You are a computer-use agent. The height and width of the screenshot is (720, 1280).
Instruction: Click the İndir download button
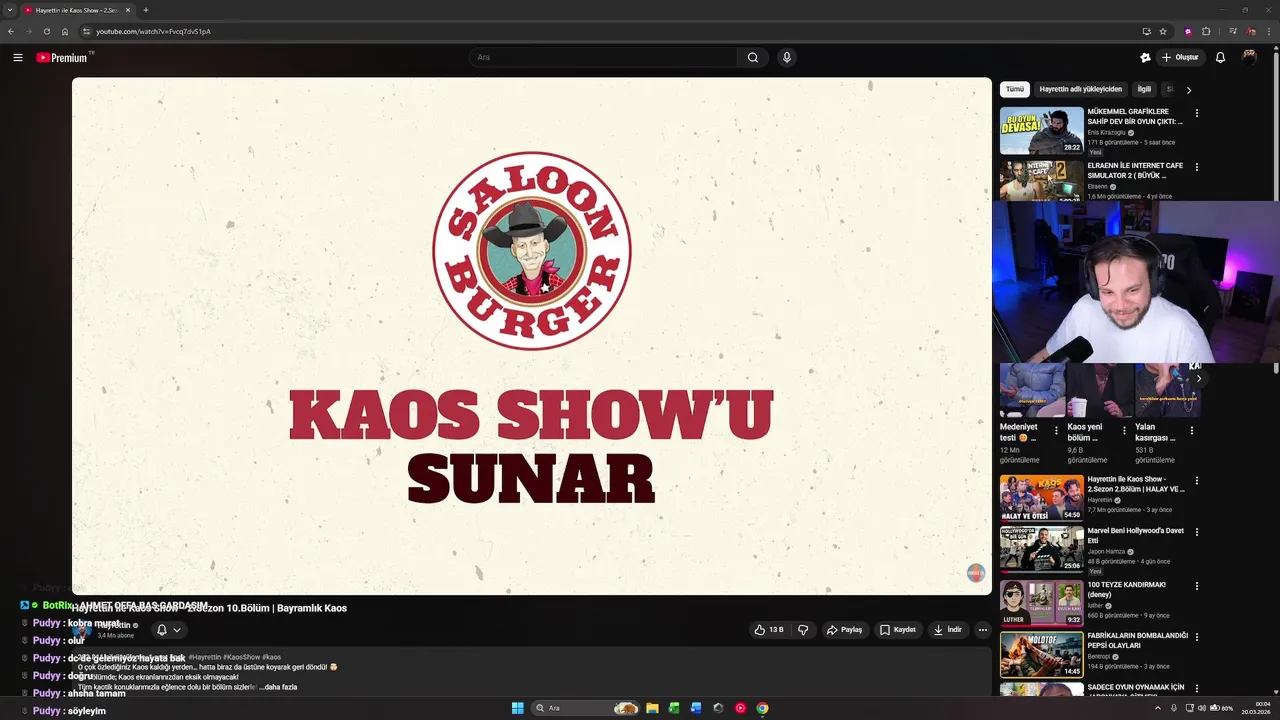[948, 630]
